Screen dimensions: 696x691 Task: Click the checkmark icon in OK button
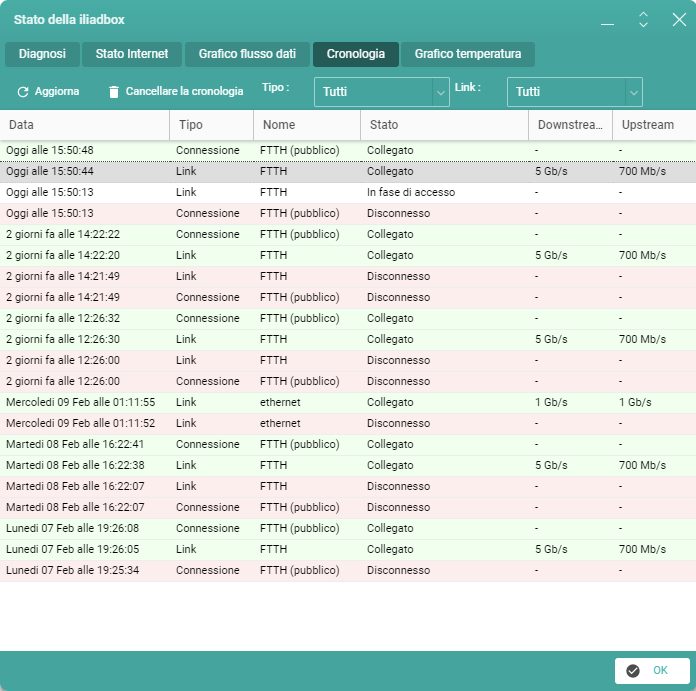click(633, 671)
